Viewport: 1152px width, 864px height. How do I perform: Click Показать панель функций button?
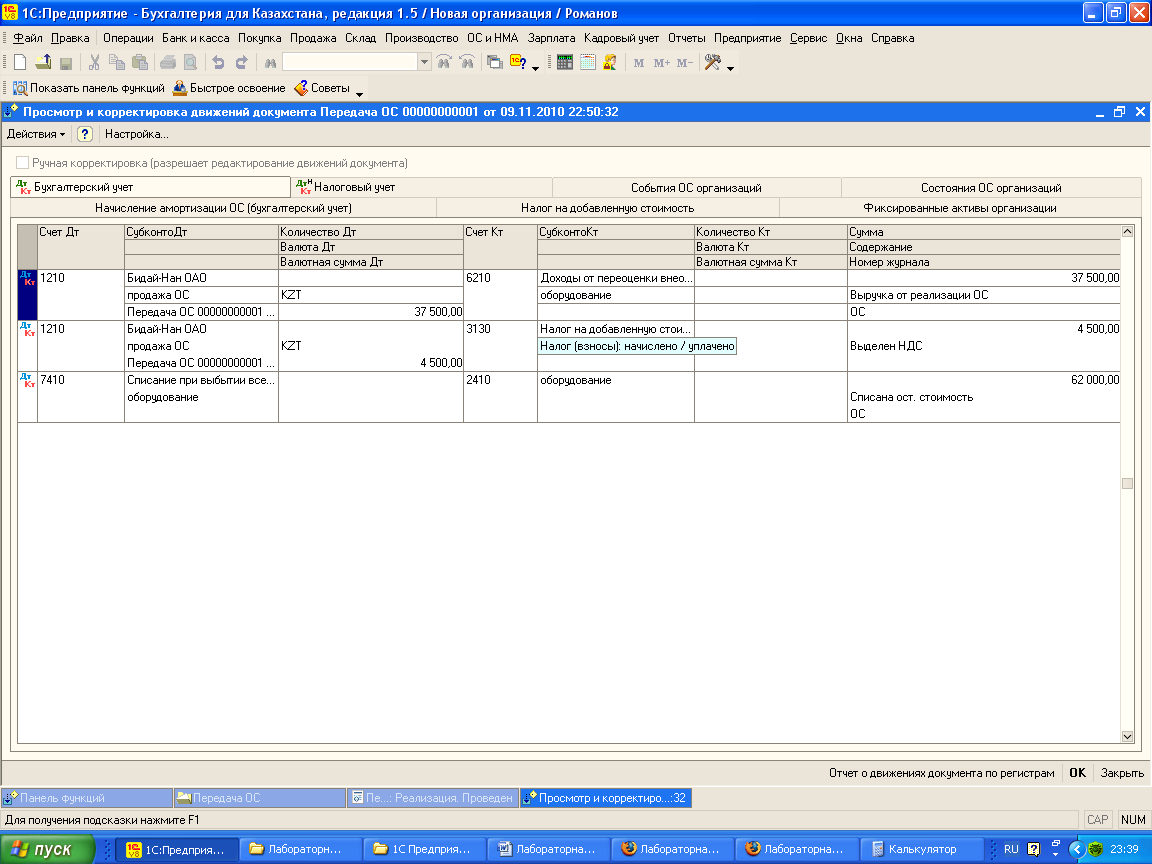(x=89, y=88)
